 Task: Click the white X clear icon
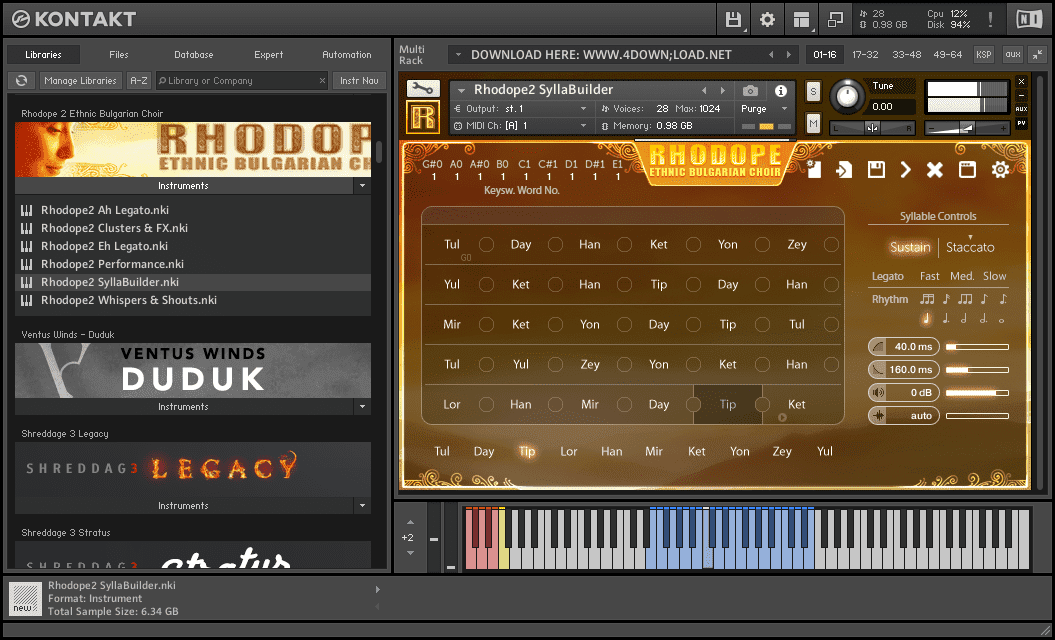coord(935,170)
